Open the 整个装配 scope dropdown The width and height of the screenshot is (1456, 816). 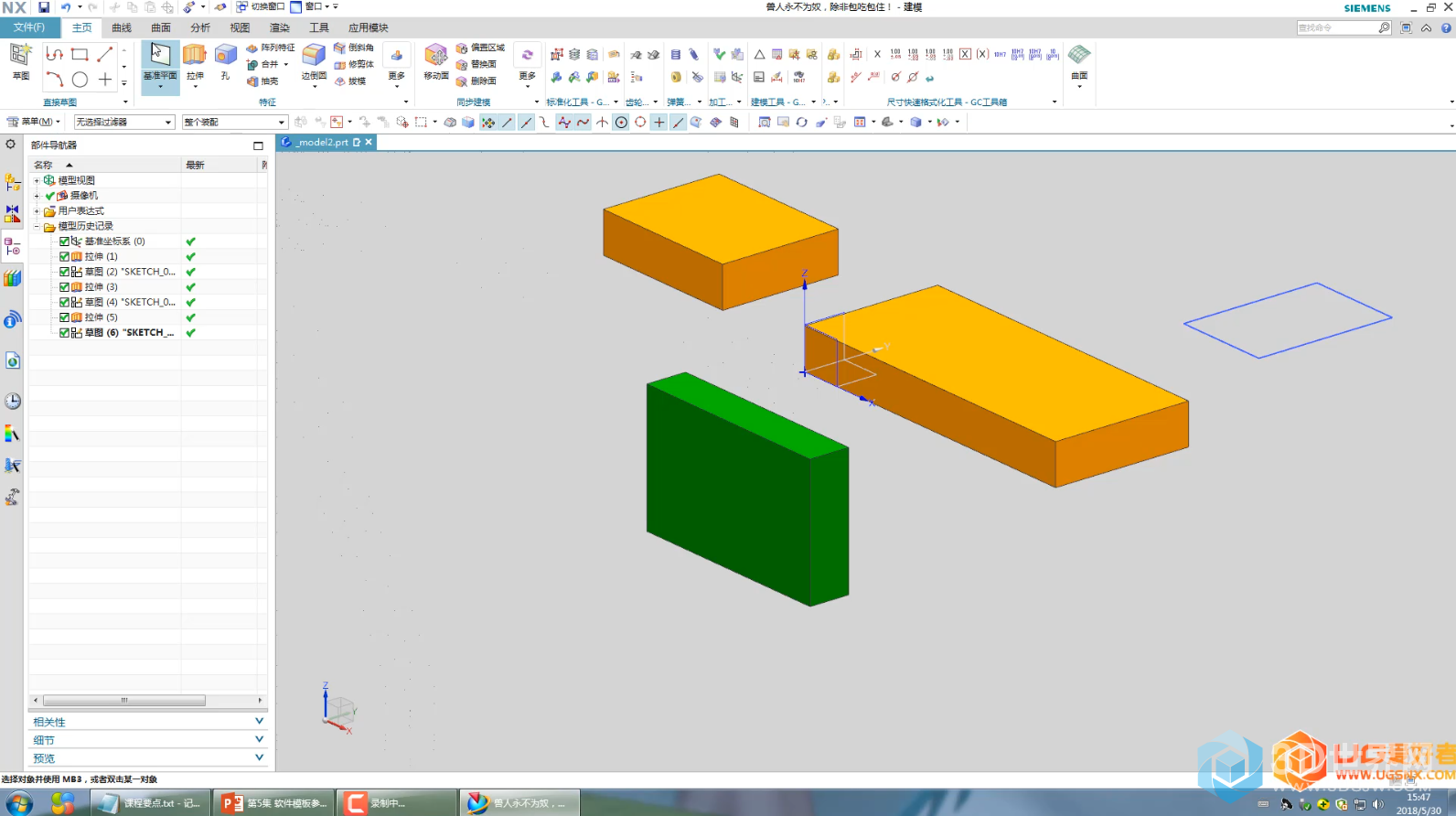(235, 122)
